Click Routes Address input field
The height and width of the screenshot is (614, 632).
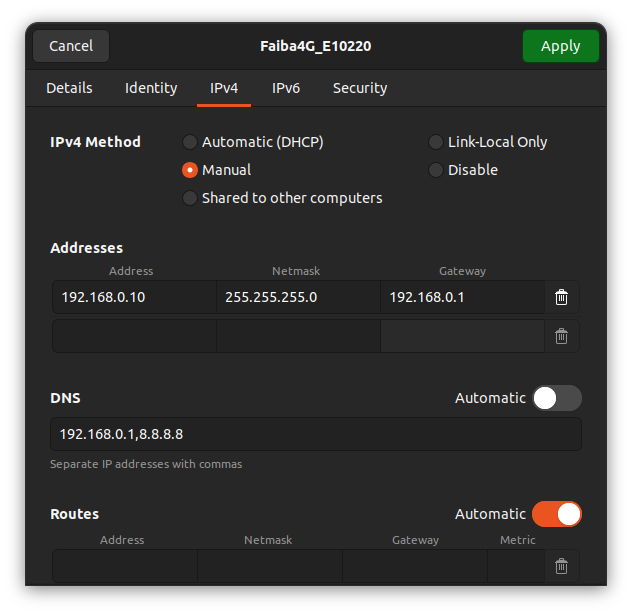[x=125, y=566]
